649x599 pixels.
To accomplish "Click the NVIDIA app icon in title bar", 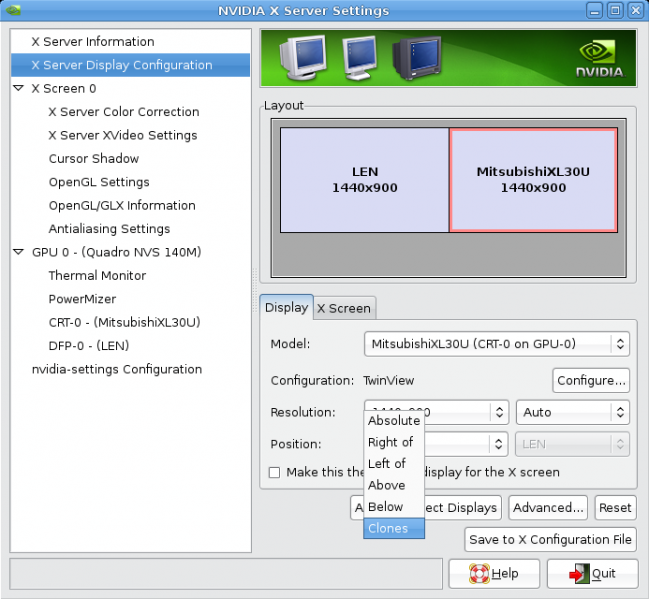I will click(13, 10).
